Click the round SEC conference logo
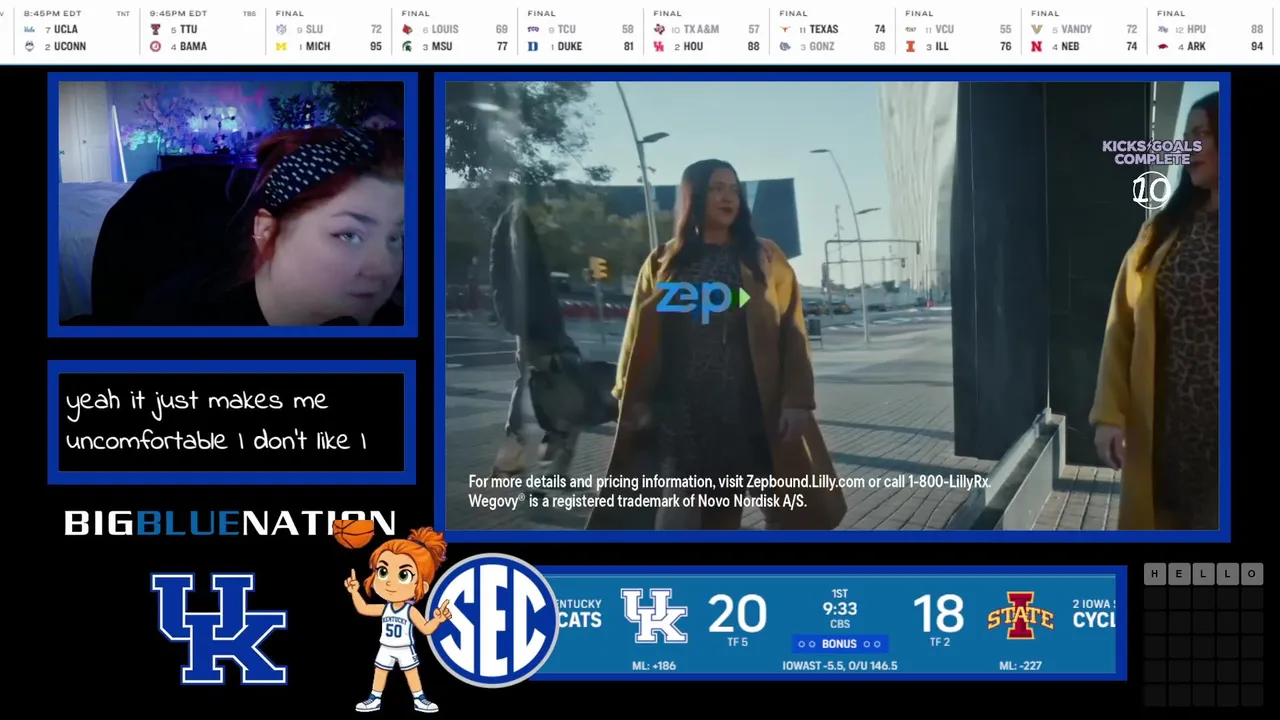The image size is (1280, 720). (492, 620)
